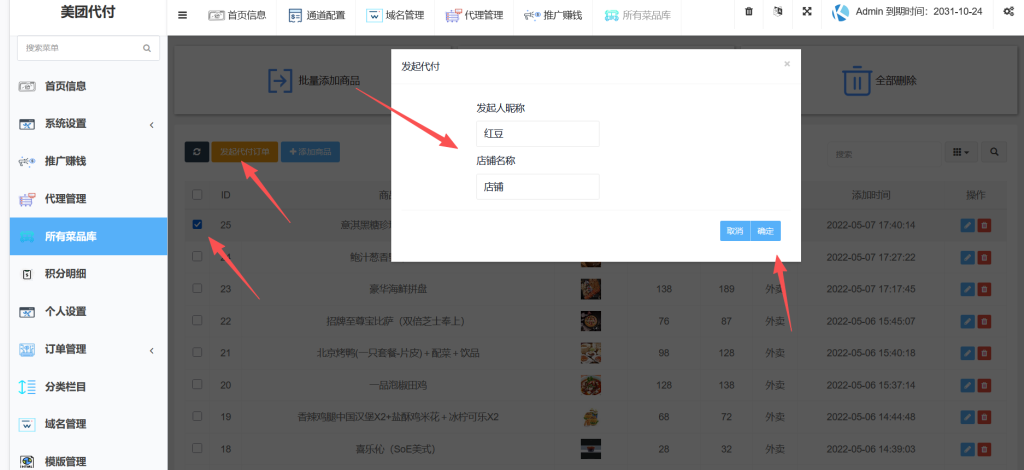Click the delete icon for row 22

click(x=984, y=321)
